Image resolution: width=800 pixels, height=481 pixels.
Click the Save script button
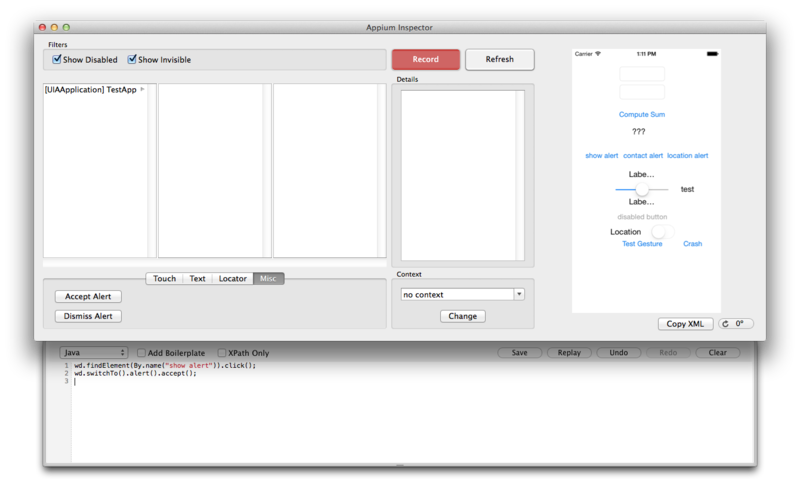coord(519,352)
